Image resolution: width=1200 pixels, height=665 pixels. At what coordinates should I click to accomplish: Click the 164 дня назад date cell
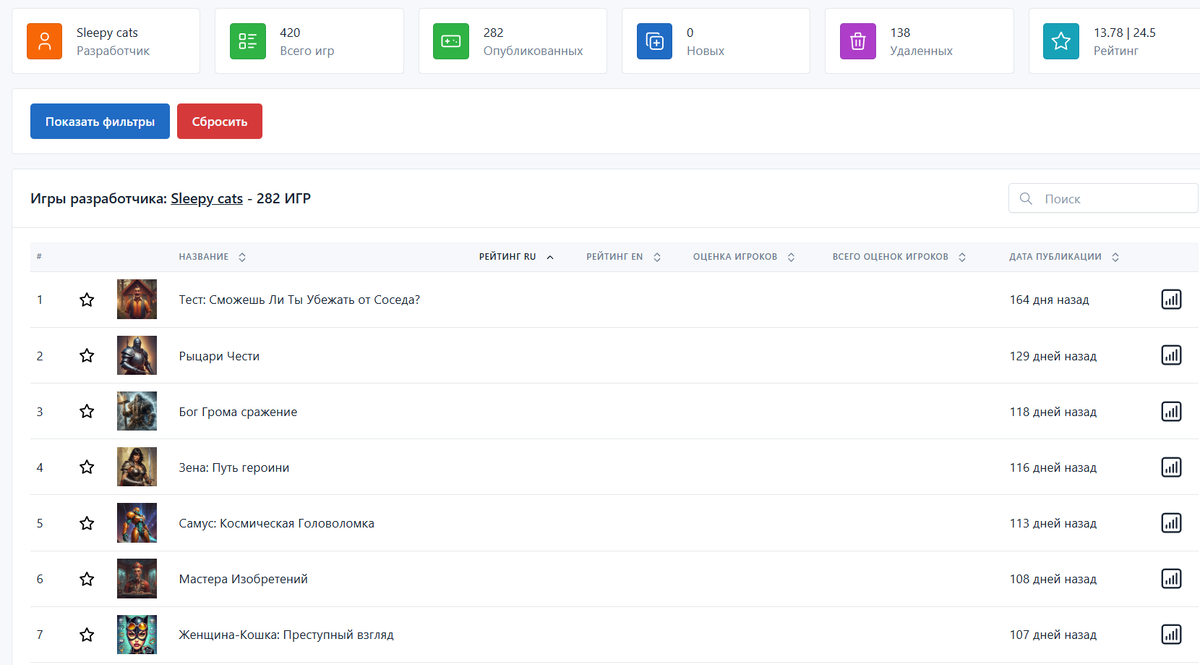[x=1049, y=299]
